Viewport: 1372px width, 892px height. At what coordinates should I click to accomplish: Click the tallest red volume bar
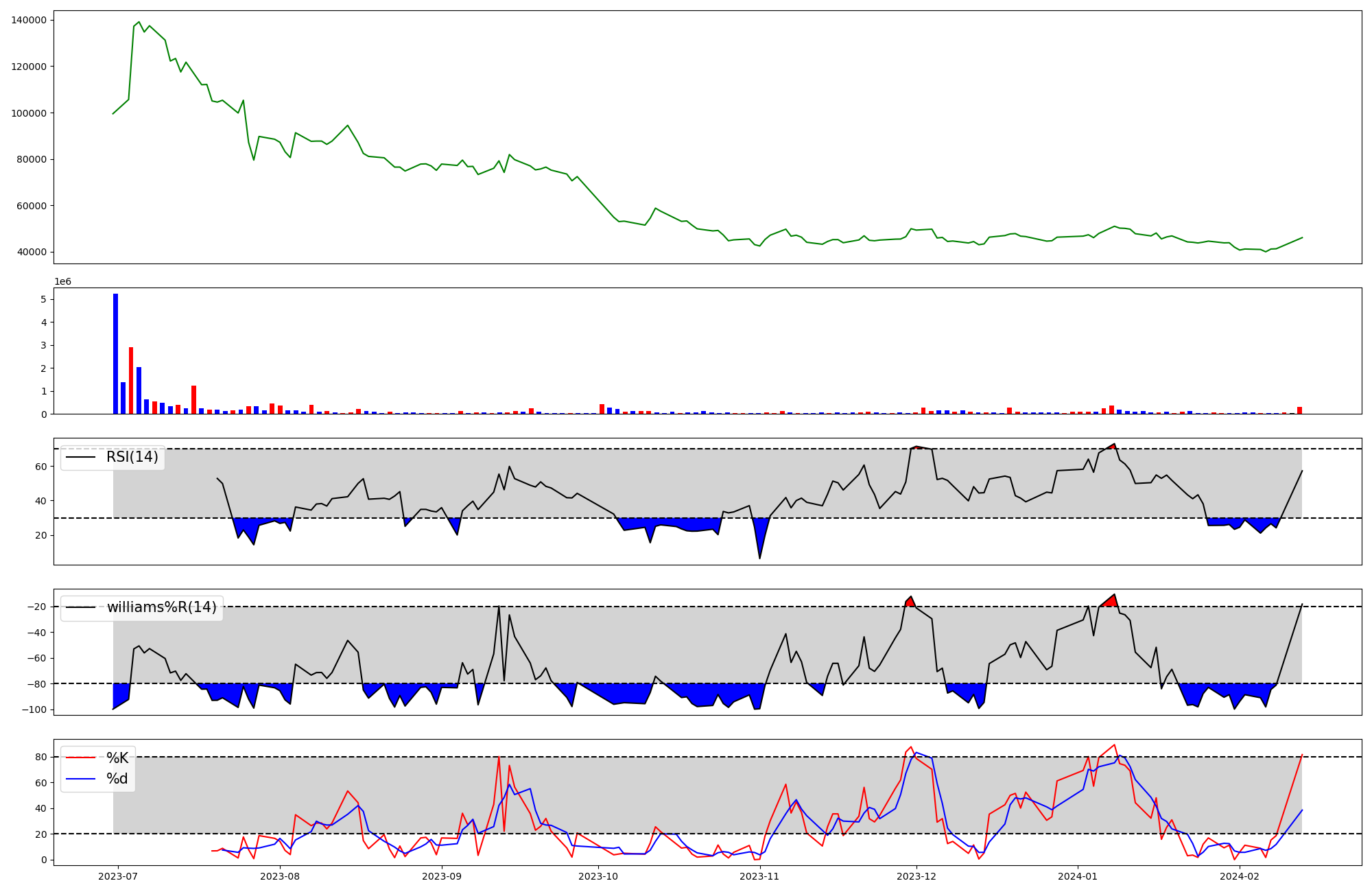(x=131, y=381)
